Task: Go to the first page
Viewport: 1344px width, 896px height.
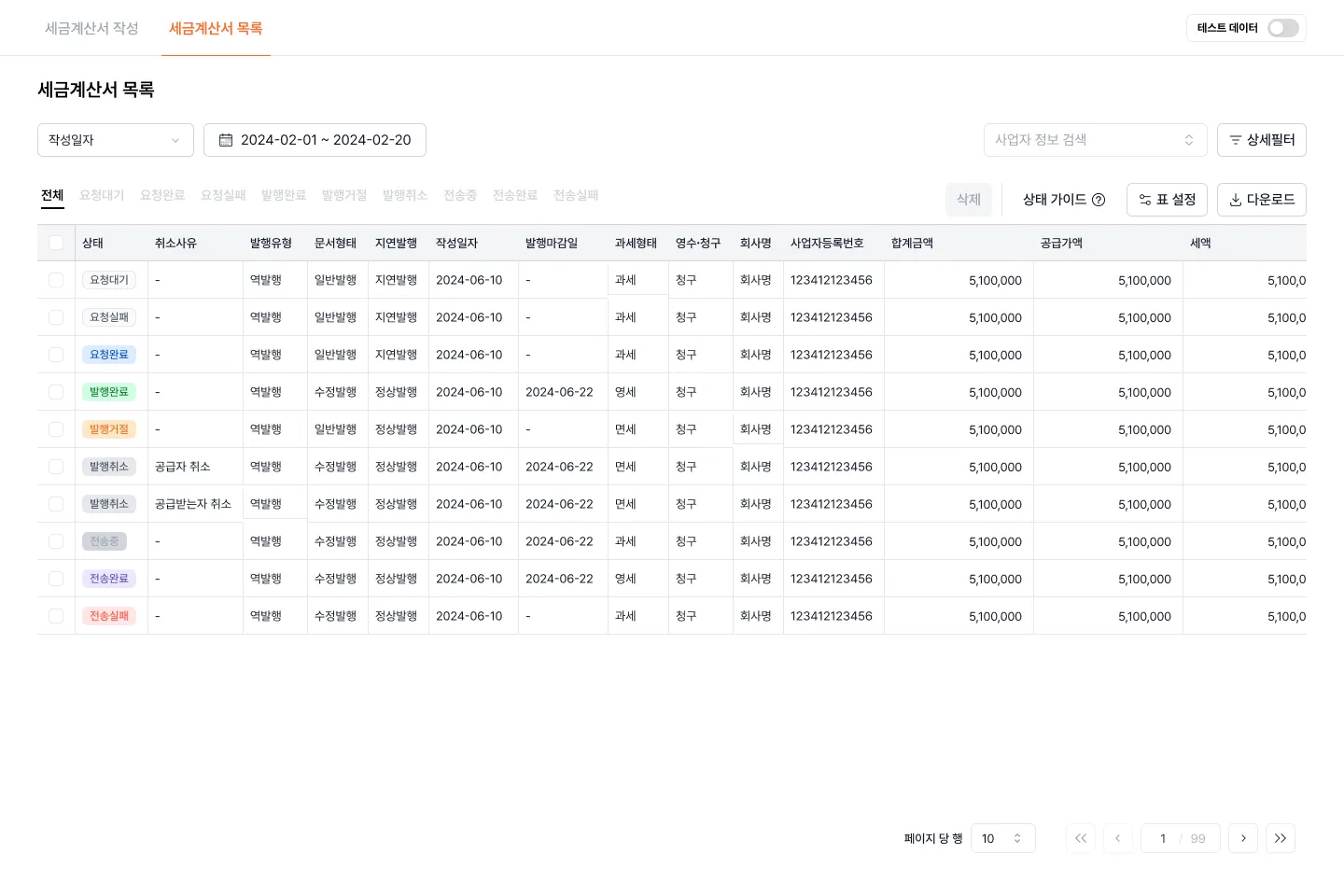Action: (x=1081, y=838)
